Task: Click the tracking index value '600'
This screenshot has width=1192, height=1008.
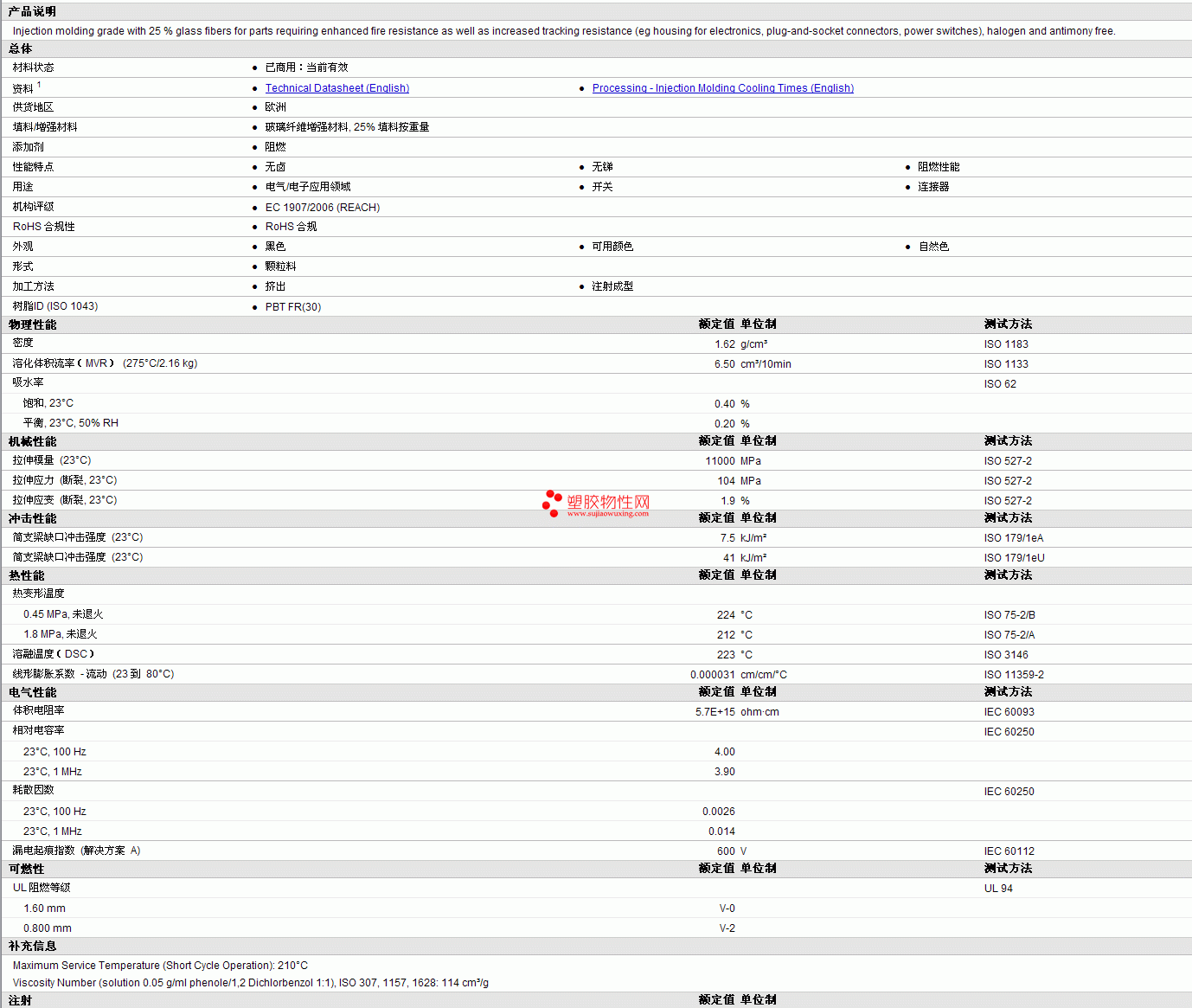Action: [x=727, y=851]
